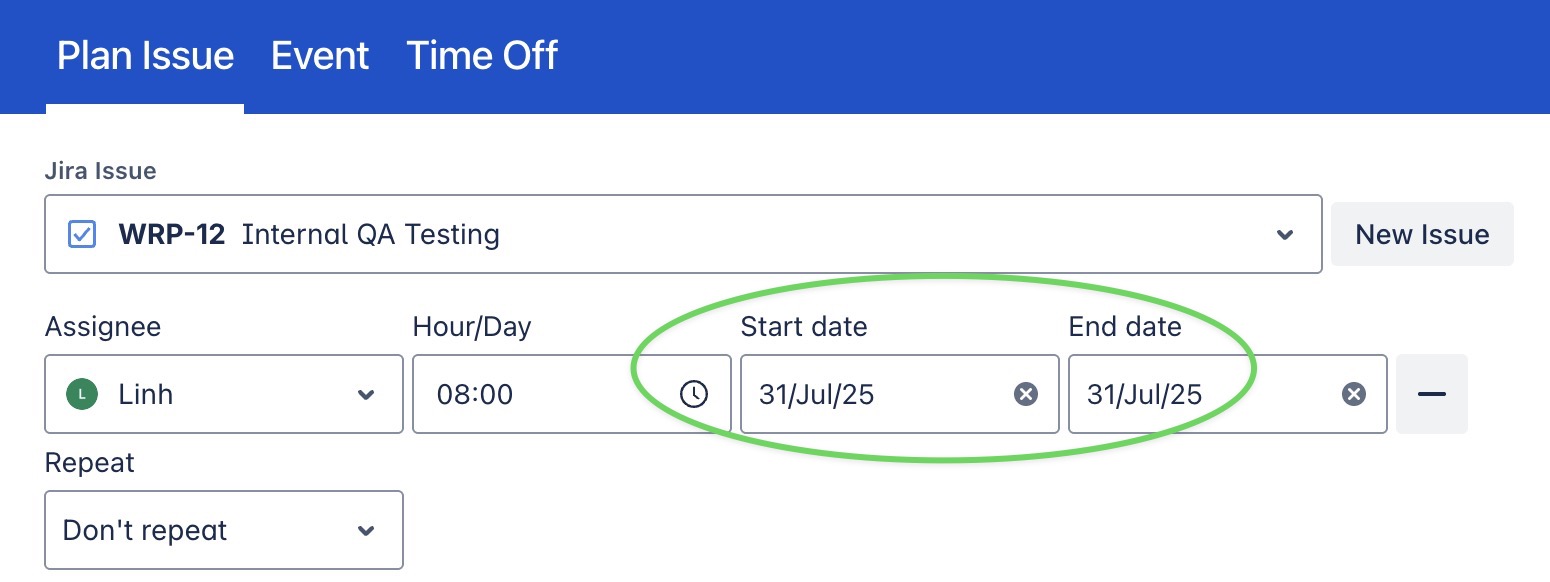Image resolution: width=1550 pixels, height=582 pixels.
Task: Click the blue task-type icon beside WRP-12
Action: 81,235
